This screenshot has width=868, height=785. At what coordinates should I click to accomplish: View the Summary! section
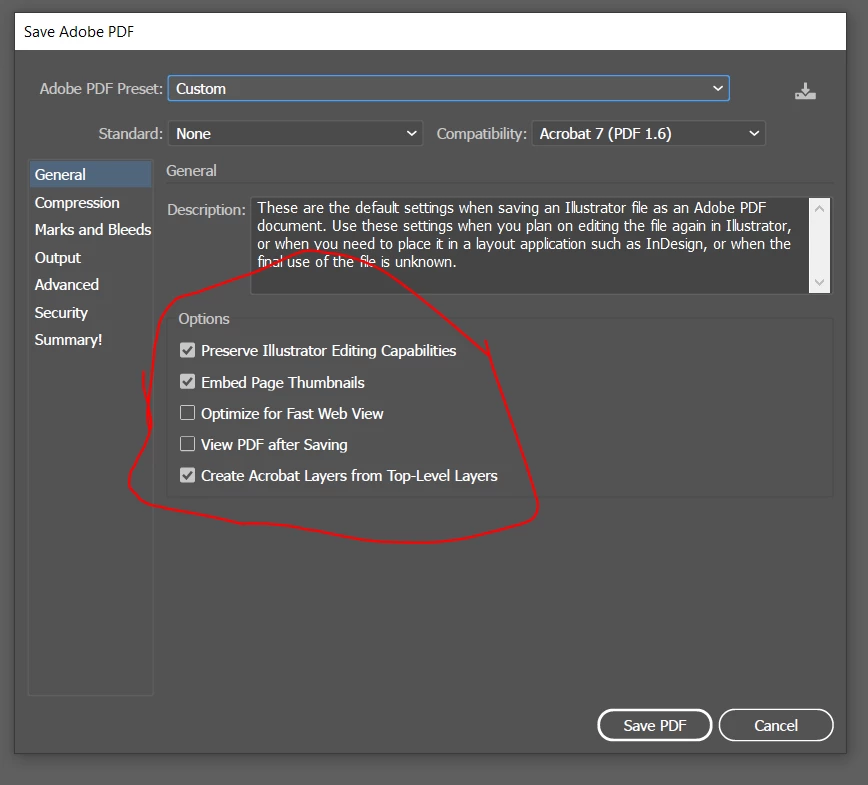[x=68, y=339]
